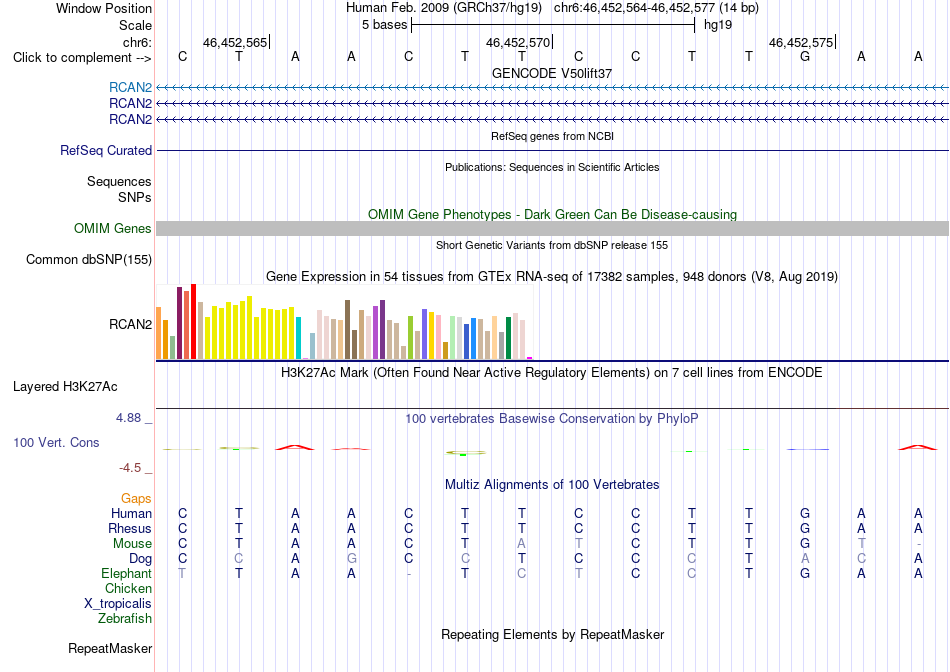Click the gray OMIM Genes item bar
Screen dimensions: 950x672
point(553,228)
